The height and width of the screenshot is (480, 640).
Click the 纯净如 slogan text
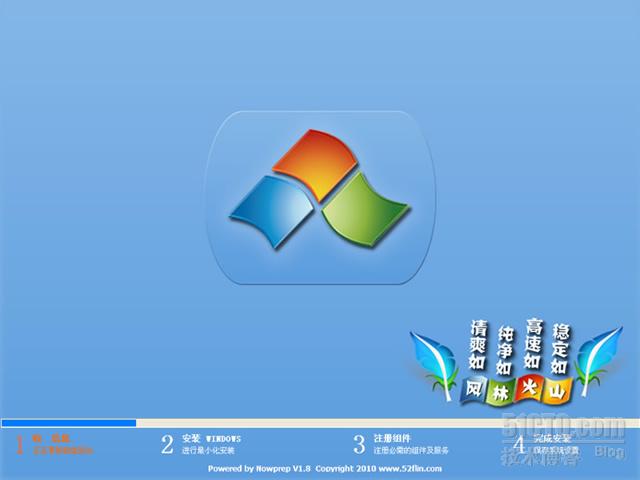(504, 350)
